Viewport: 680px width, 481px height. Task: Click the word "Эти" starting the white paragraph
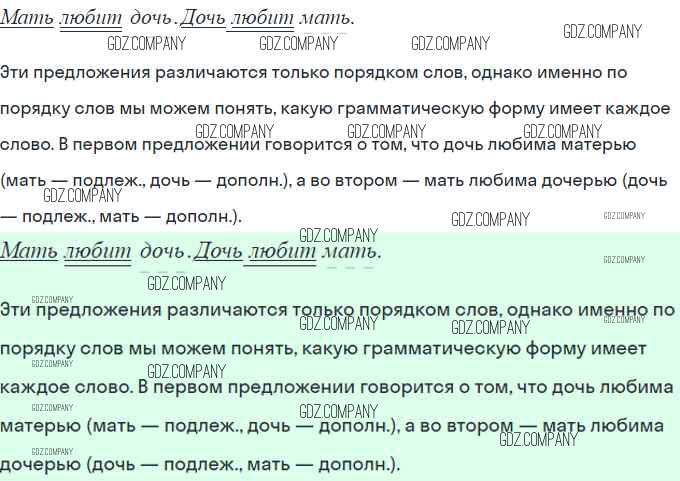[15, 72]
